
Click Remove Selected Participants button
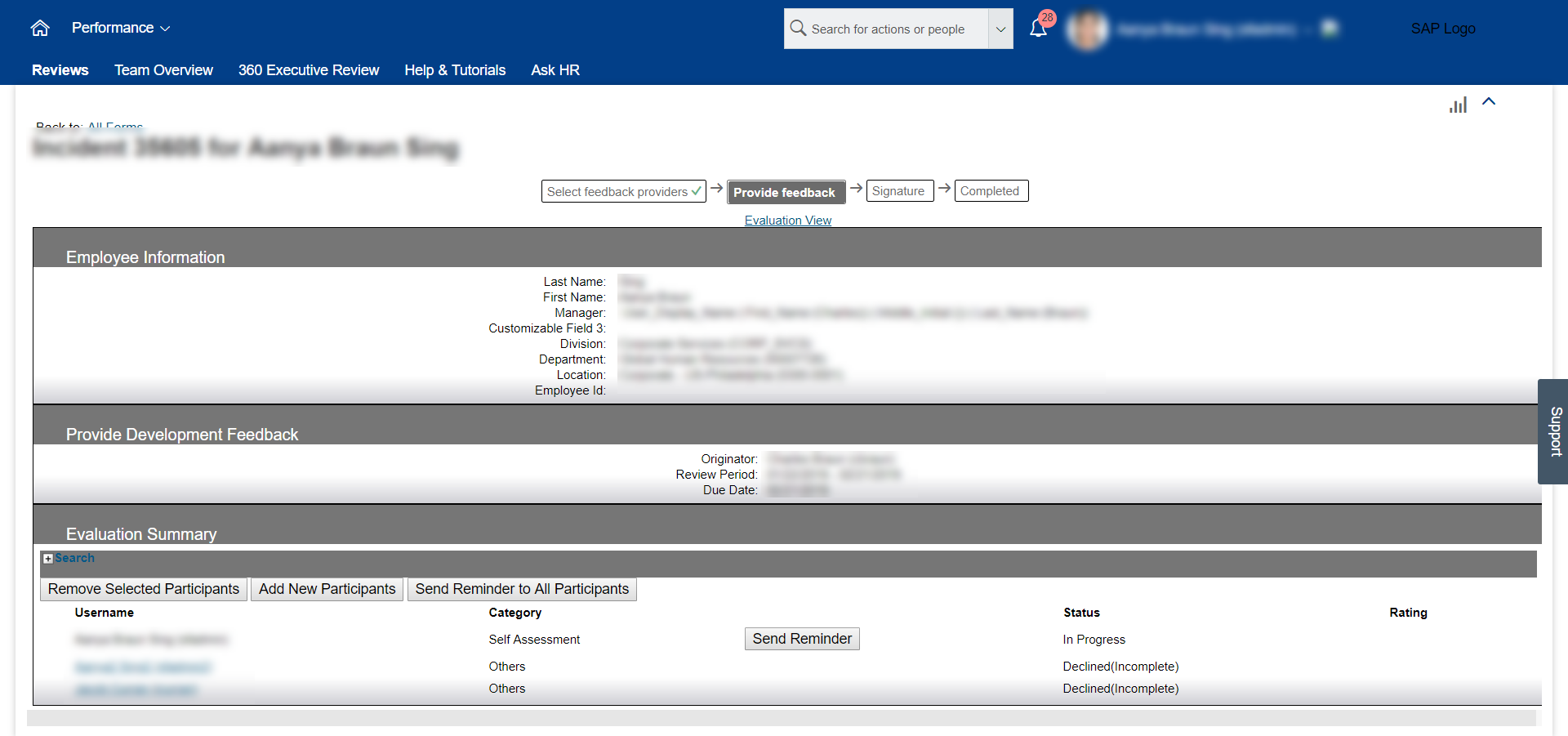coord(144,589)
